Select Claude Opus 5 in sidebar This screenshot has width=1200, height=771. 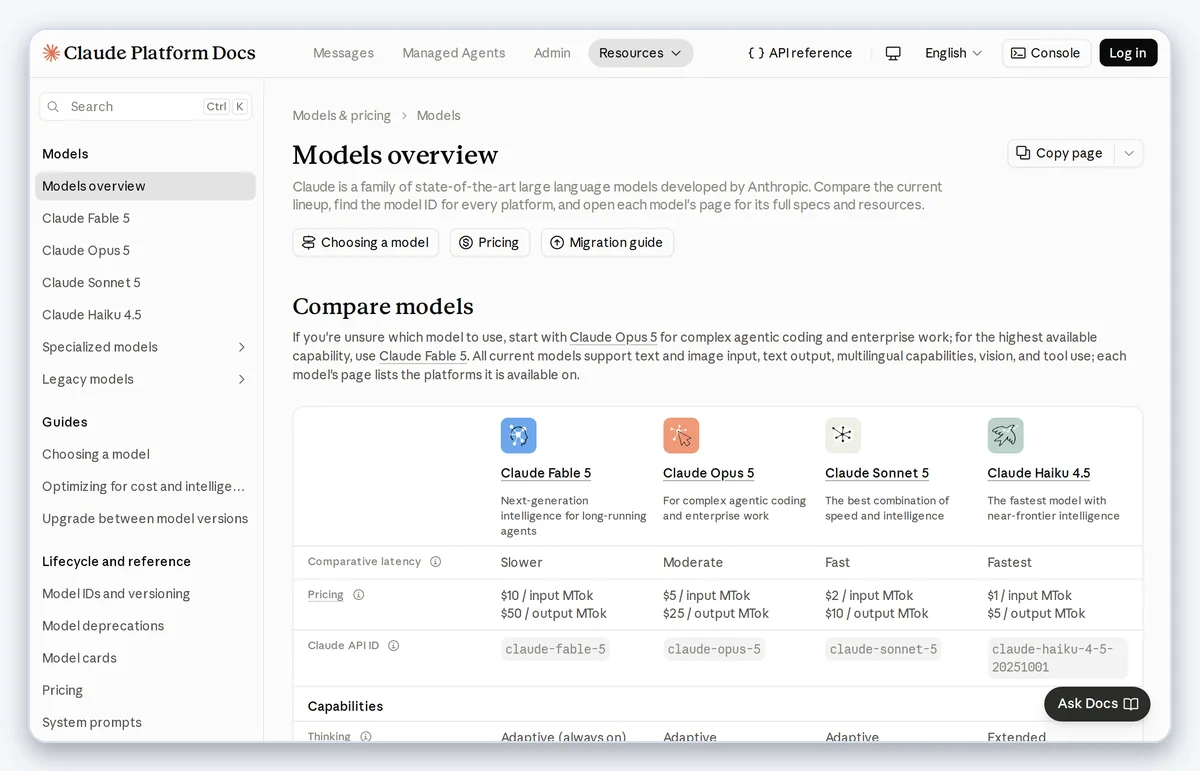pyautogui.click(x=145, y=250)
